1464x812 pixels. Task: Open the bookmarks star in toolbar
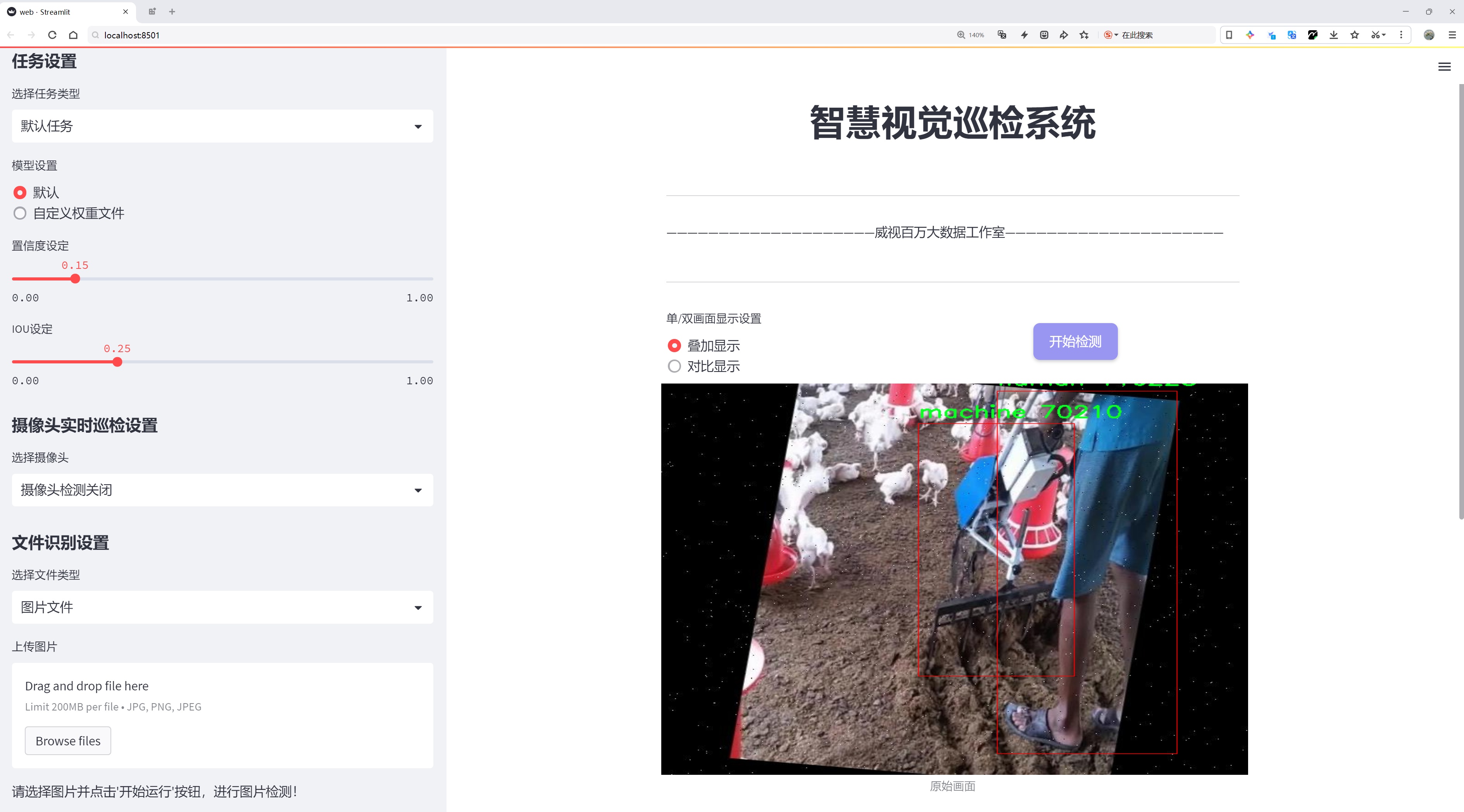[1355, 34]
